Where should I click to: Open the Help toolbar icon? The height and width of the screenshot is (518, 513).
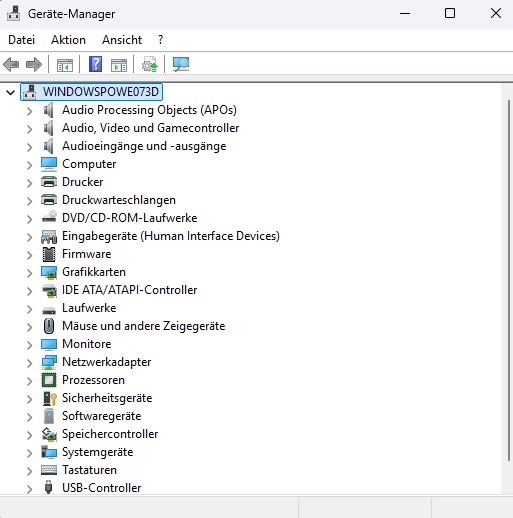(x=95, y=64)
